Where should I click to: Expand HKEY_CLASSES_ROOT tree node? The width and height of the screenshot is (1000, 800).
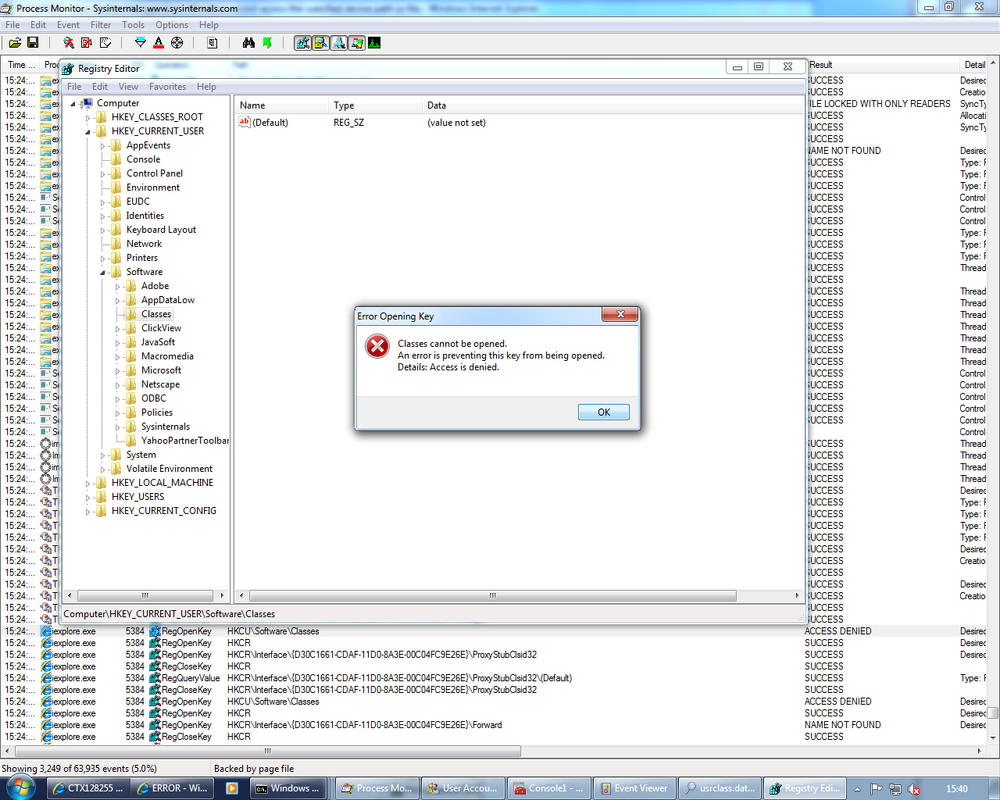pyautogui.click(x=88, y=117)
